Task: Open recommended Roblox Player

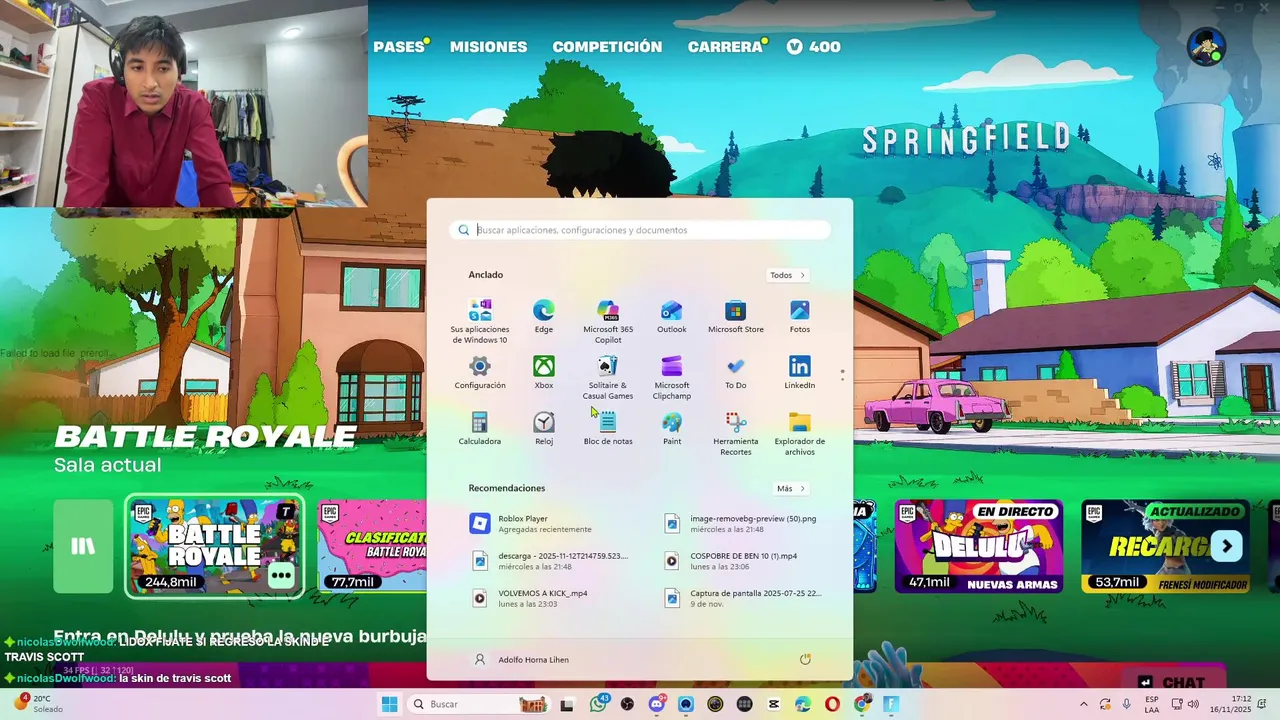Action: tap(544, 523)
